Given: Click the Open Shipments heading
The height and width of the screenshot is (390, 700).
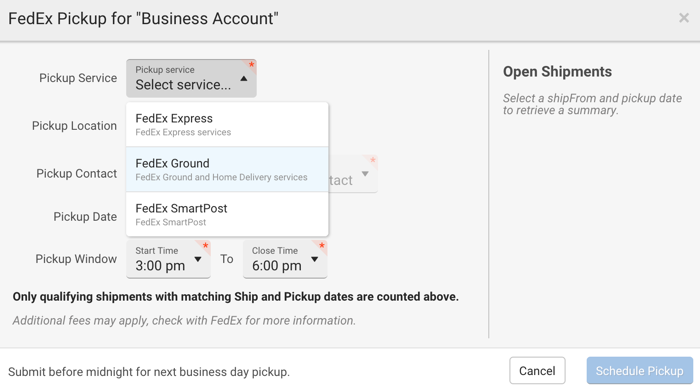Looking at the screenshot, I should pyautogui.click(x=557, y=71).
